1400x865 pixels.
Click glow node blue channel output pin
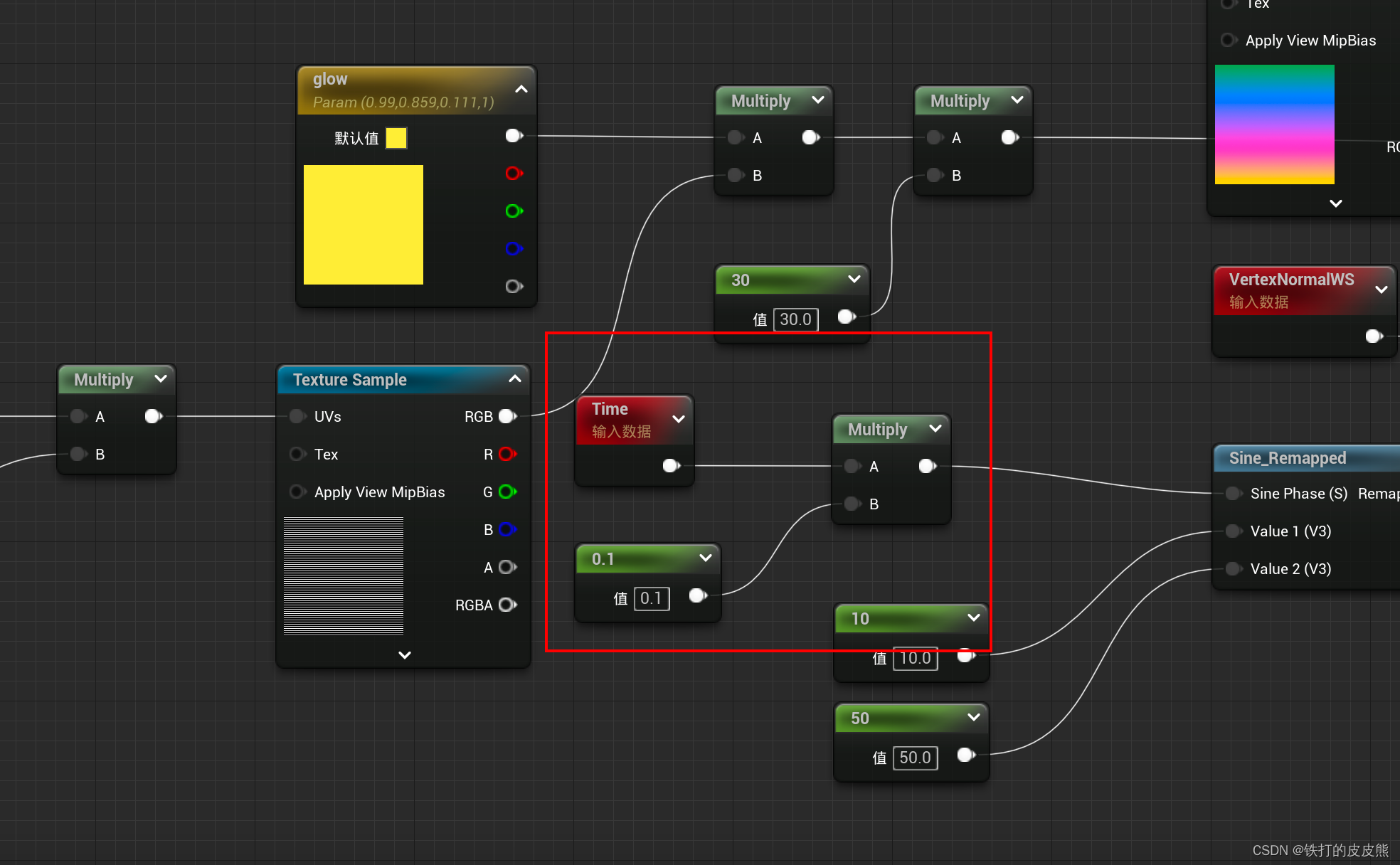[514, 249]
